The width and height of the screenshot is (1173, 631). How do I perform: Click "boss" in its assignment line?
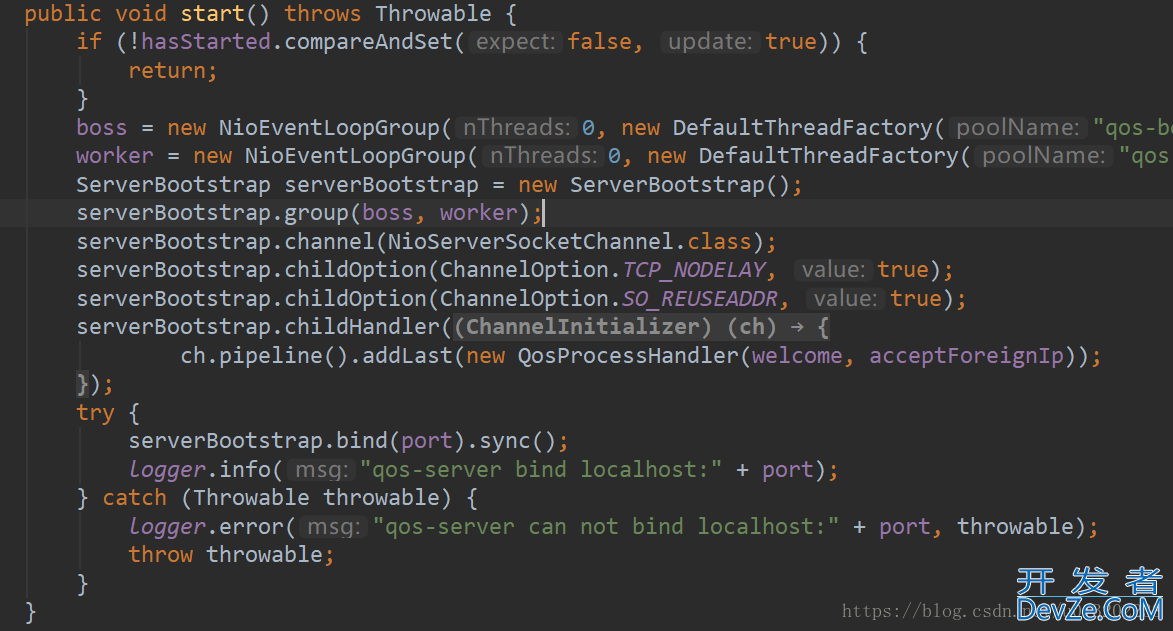[x=102, y=128]
